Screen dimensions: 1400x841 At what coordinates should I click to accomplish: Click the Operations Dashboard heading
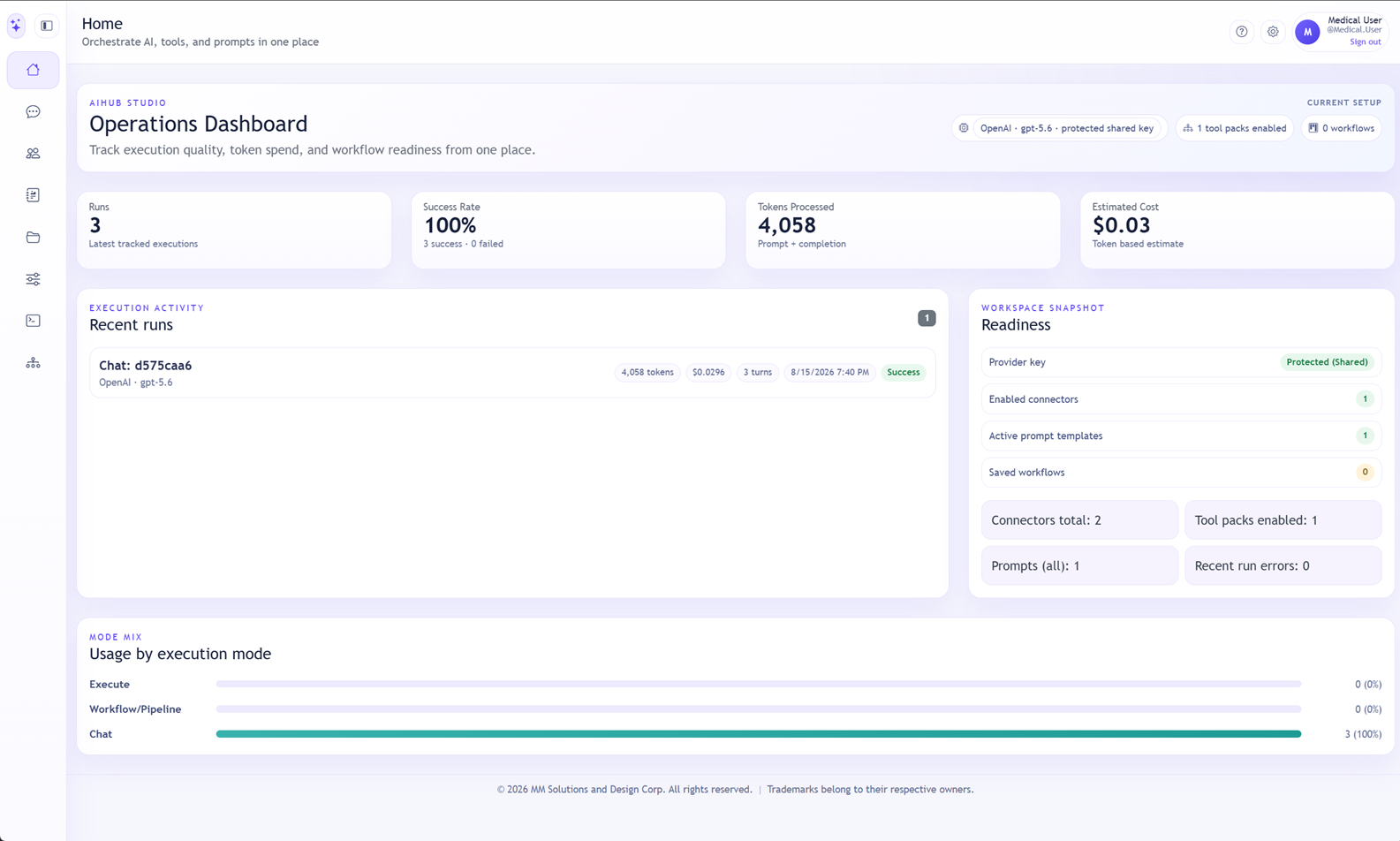[199, 124]
